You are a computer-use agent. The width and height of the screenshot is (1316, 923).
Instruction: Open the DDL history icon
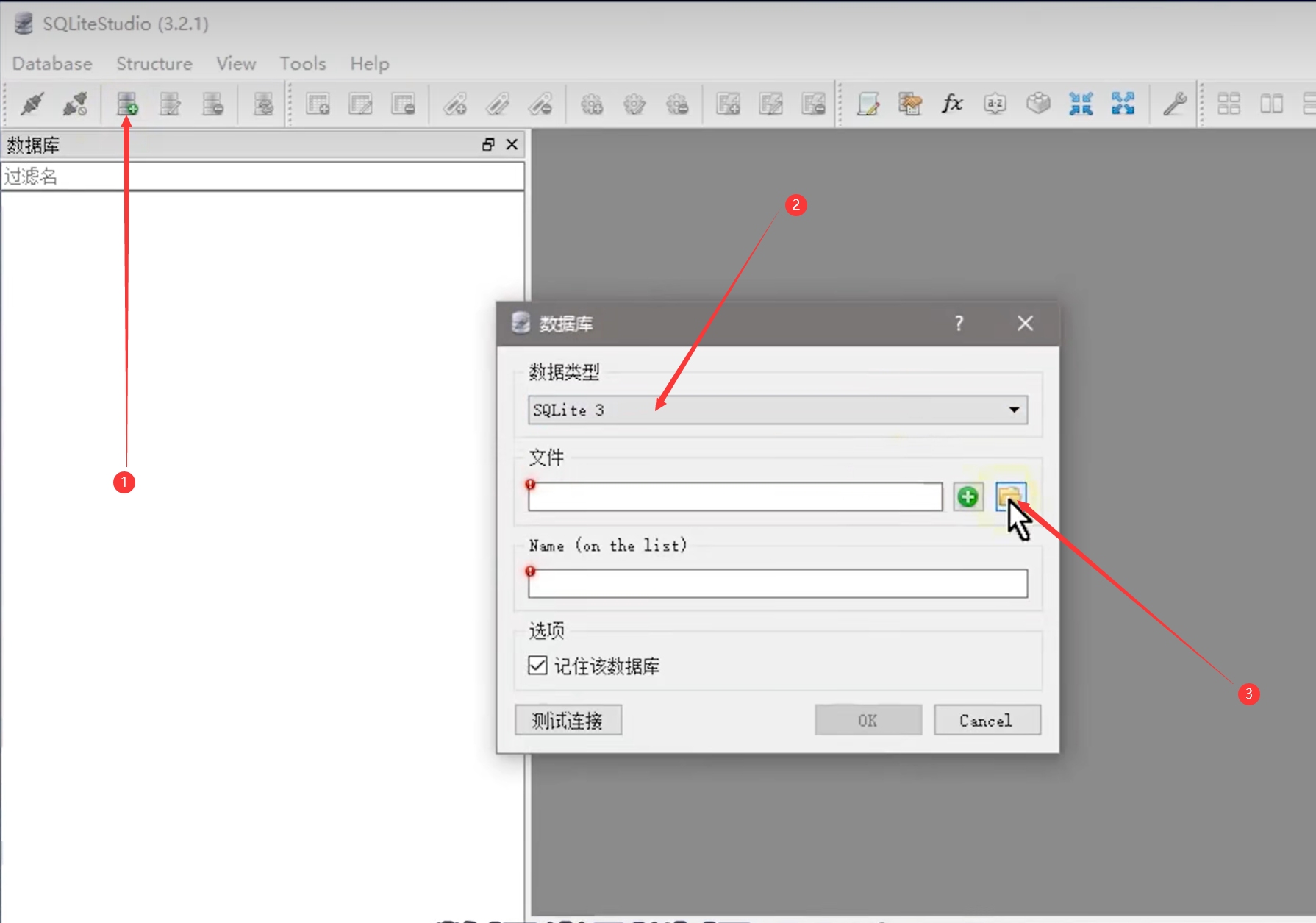pyautogui.click(x=910, y=104)
